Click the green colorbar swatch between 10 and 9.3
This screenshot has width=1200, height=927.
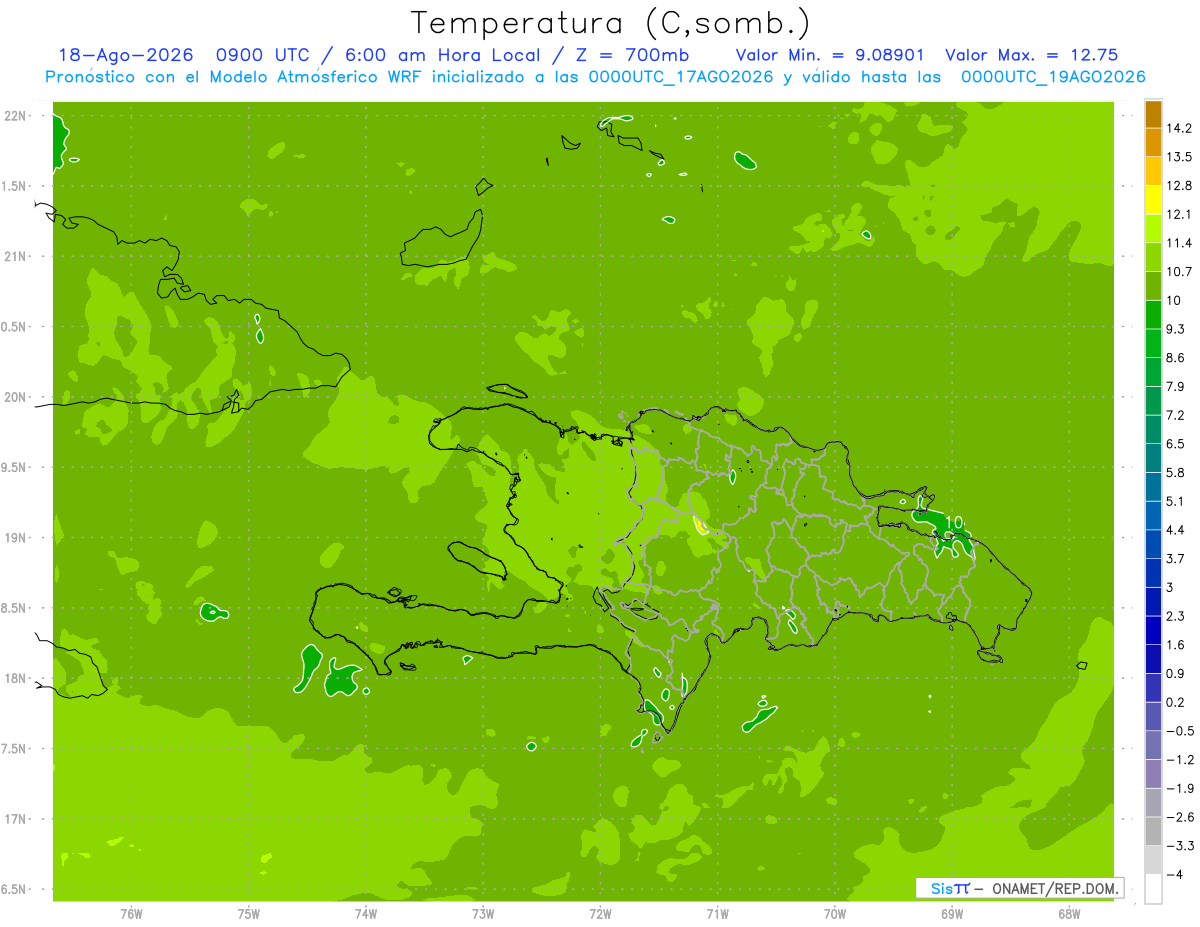(1153, 315)
